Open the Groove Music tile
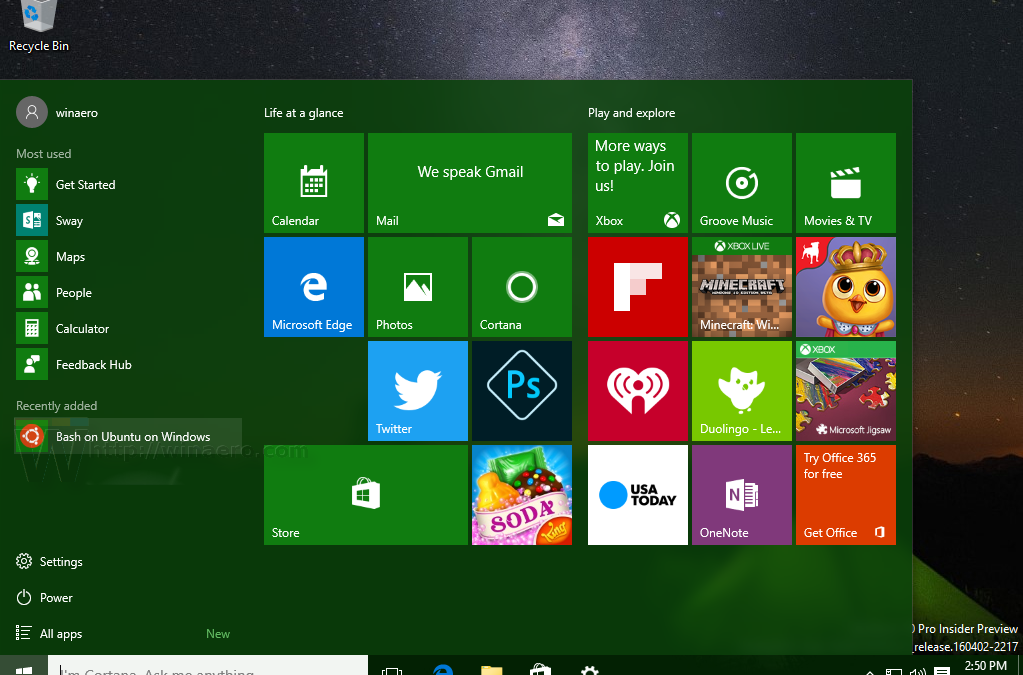Image resolution: width=1023 pixels, height=675 pixels. (741, 183)
